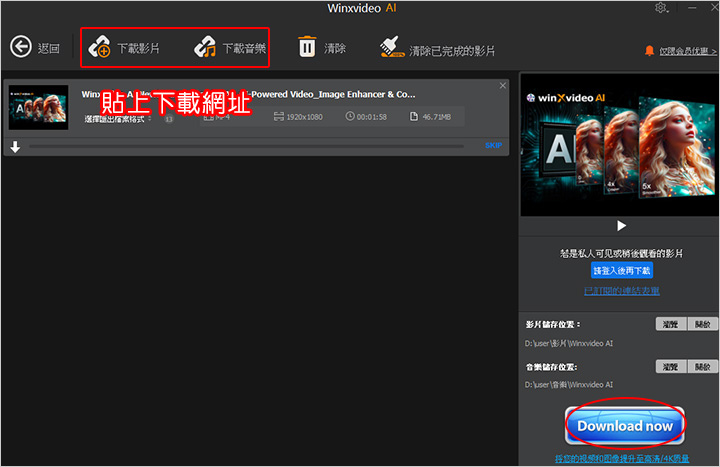This screenshot has height=467, width=720.
Task: Remove the video item with its X
Action: (503, 85)
